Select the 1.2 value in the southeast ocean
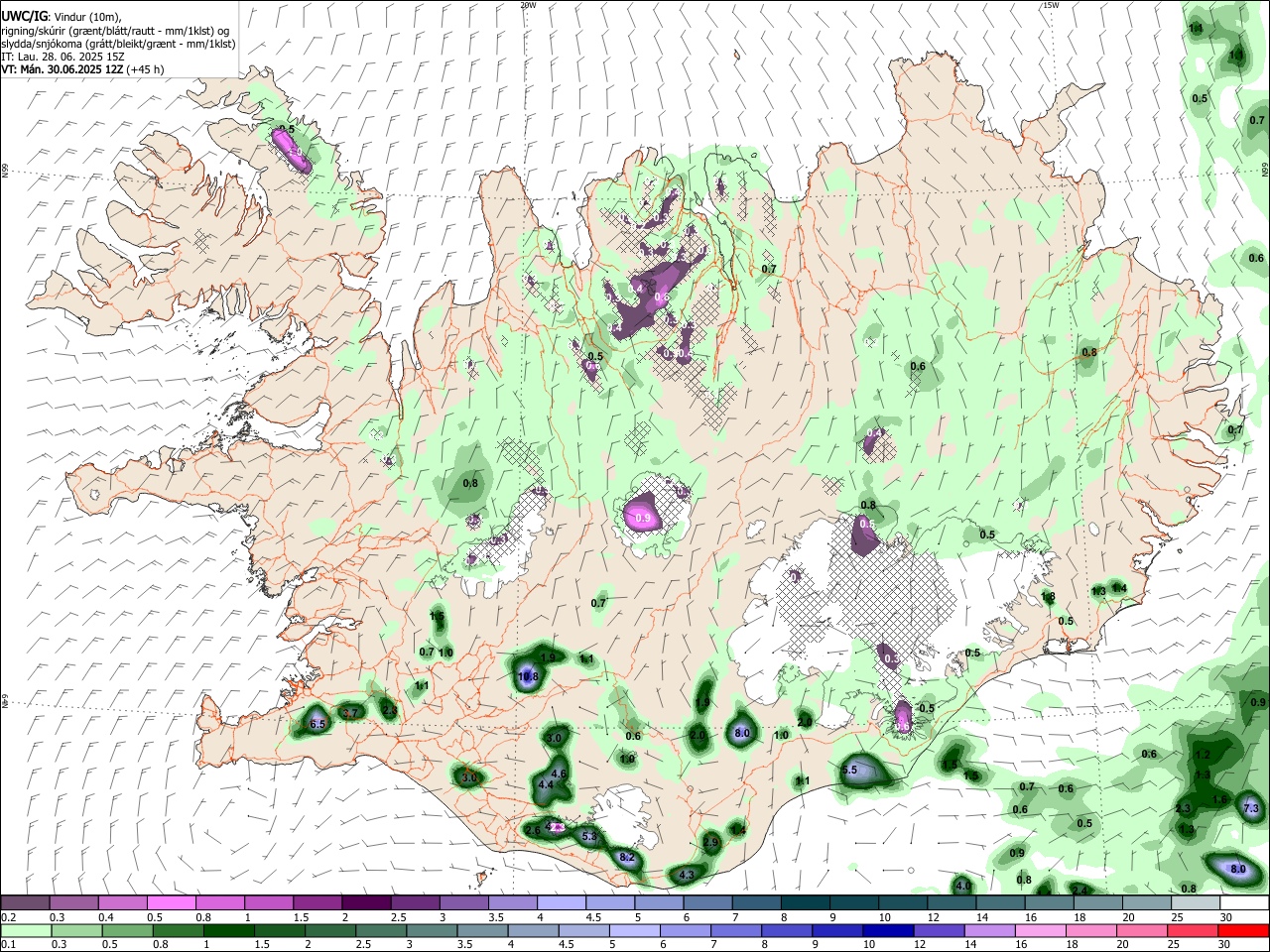Viewport: 1270px width, 952px height. click(x=1204, y=755)
